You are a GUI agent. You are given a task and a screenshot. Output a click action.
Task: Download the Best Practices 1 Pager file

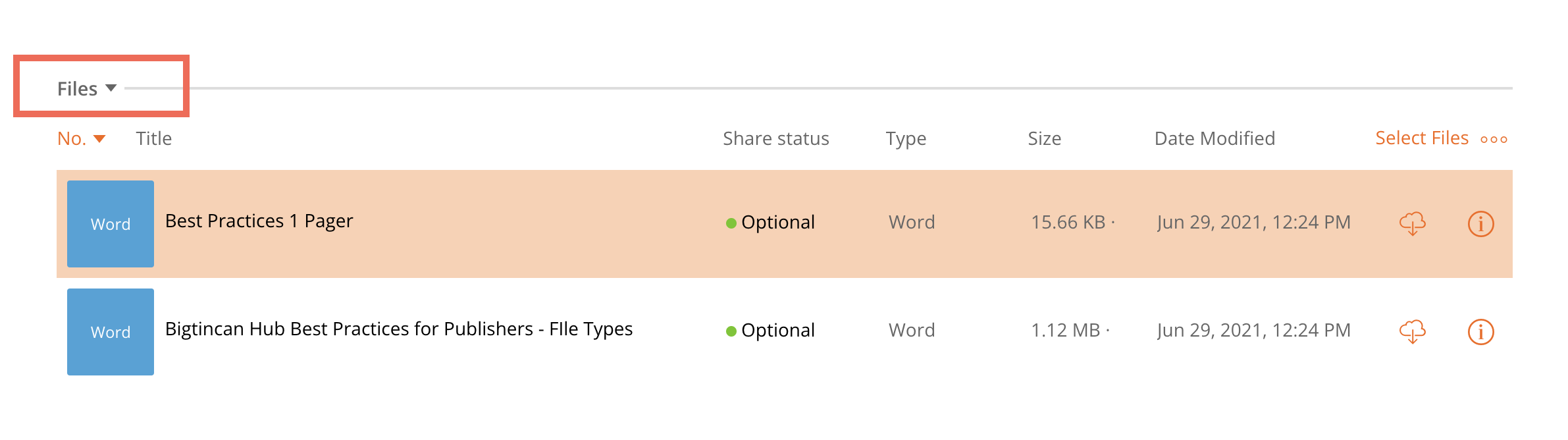[1412, 224]
